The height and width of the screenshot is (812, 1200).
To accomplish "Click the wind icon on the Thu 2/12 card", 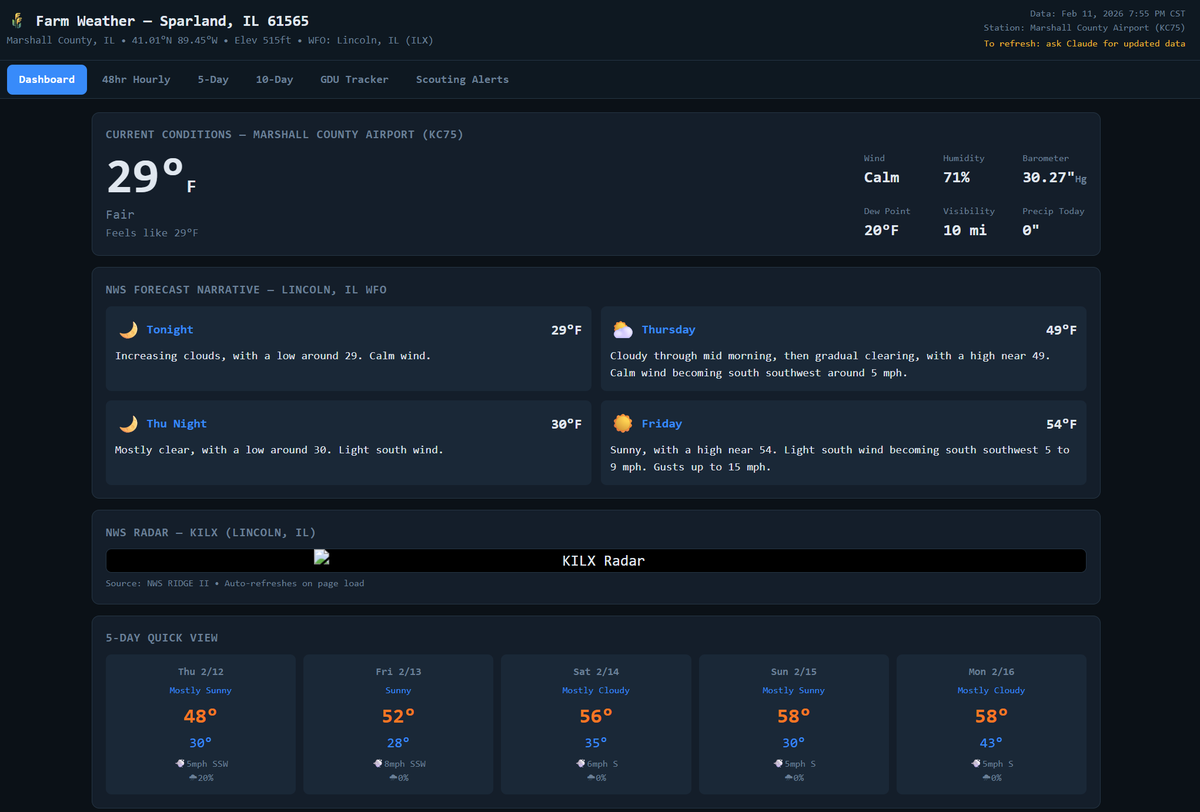I will click(180, 763).
